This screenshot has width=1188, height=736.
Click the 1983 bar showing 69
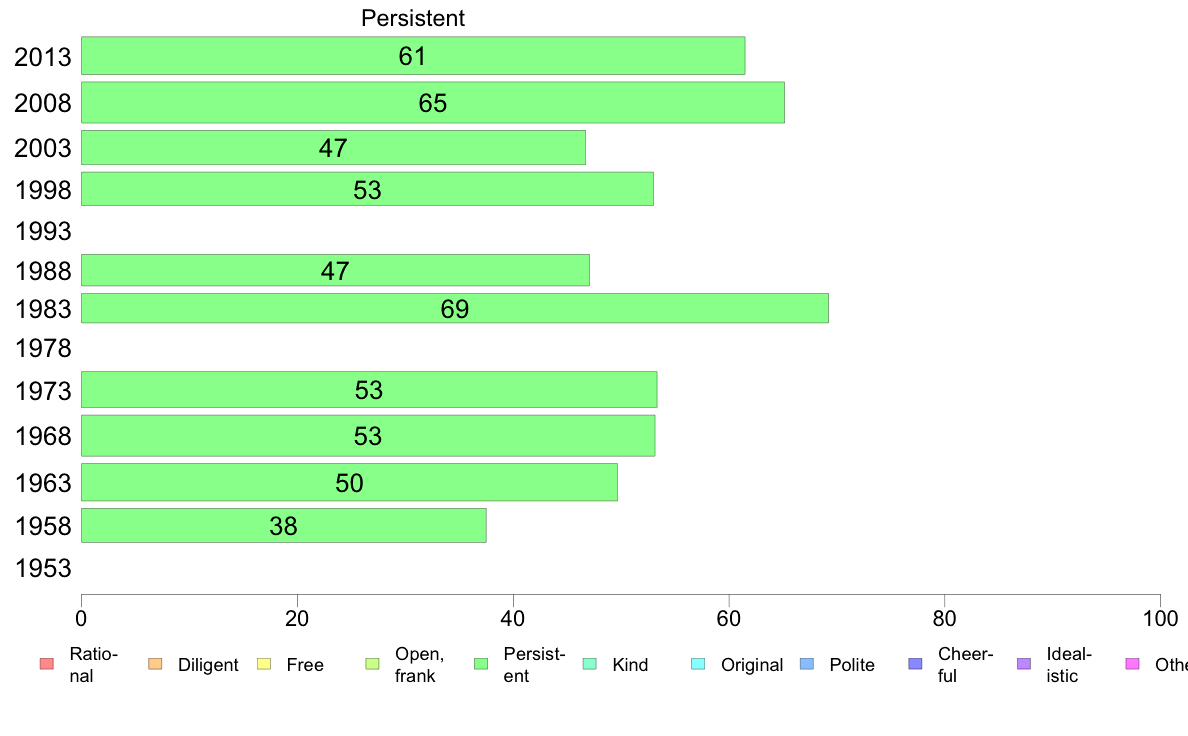pyautogui.click(x=455, y=308)
